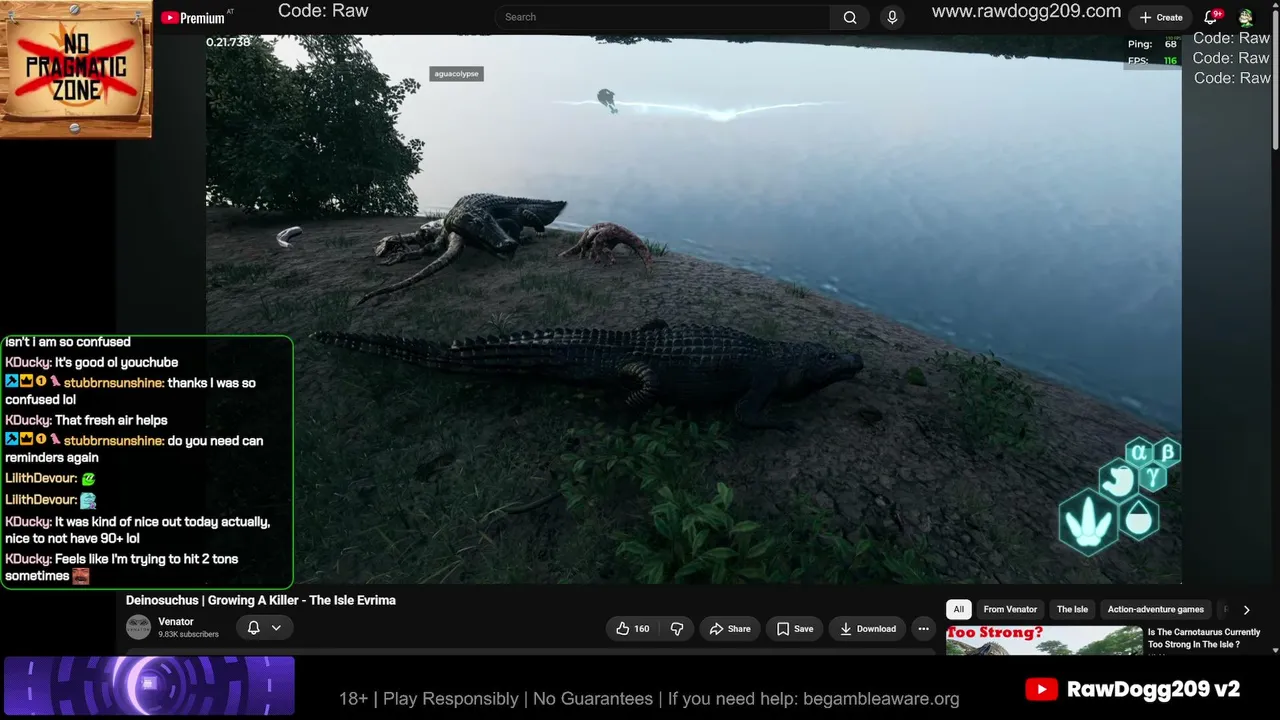Open Venator's channel avatar
This screenshot has height=720, width=1280.
[138, 628]
